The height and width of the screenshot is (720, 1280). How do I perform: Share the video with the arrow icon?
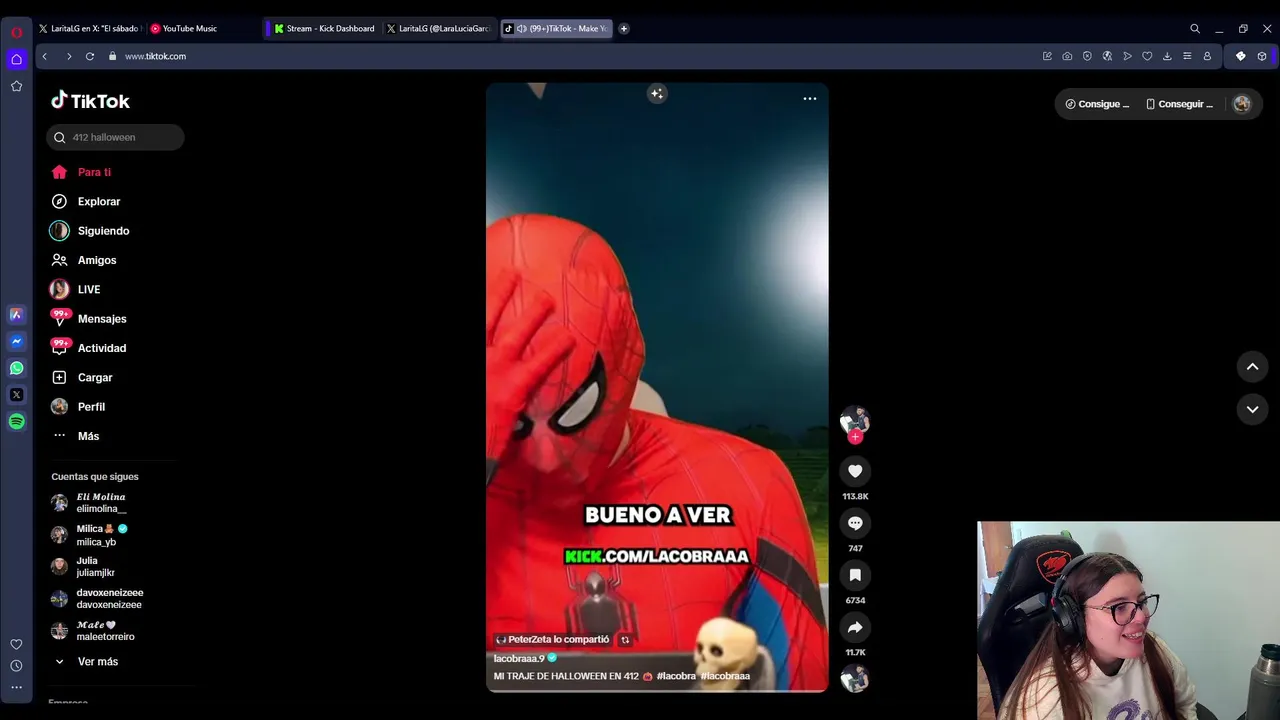pyautogui.click(x=855, y=627)
